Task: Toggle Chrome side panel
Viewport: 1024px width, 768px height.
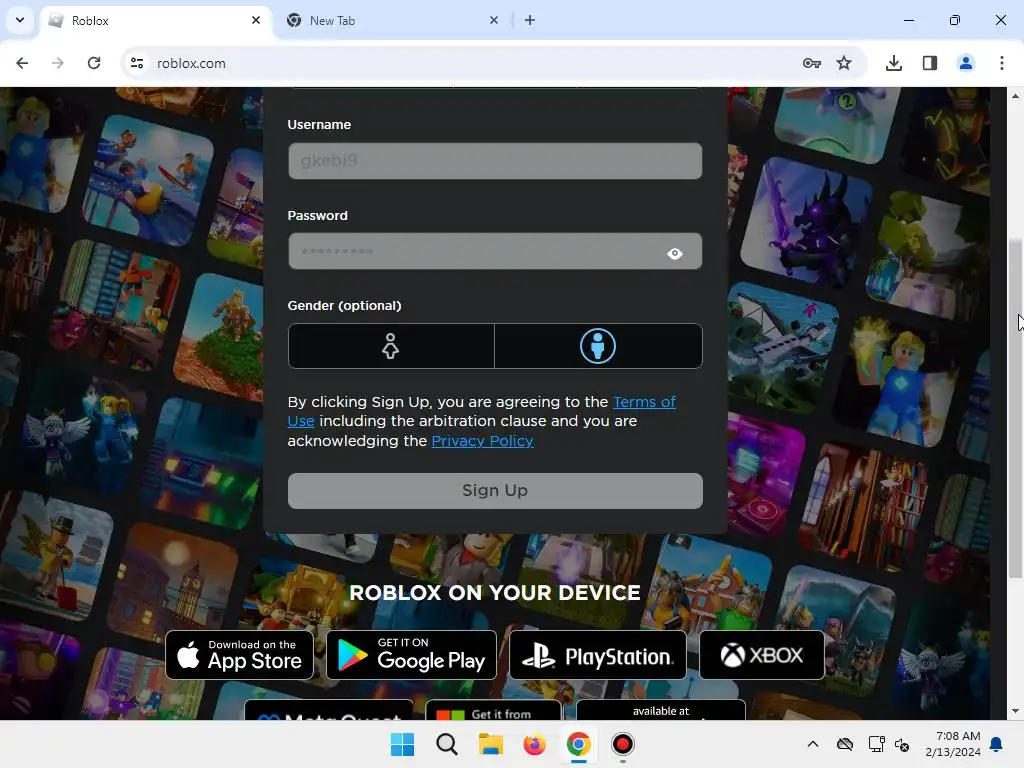Action: point(930,63)
